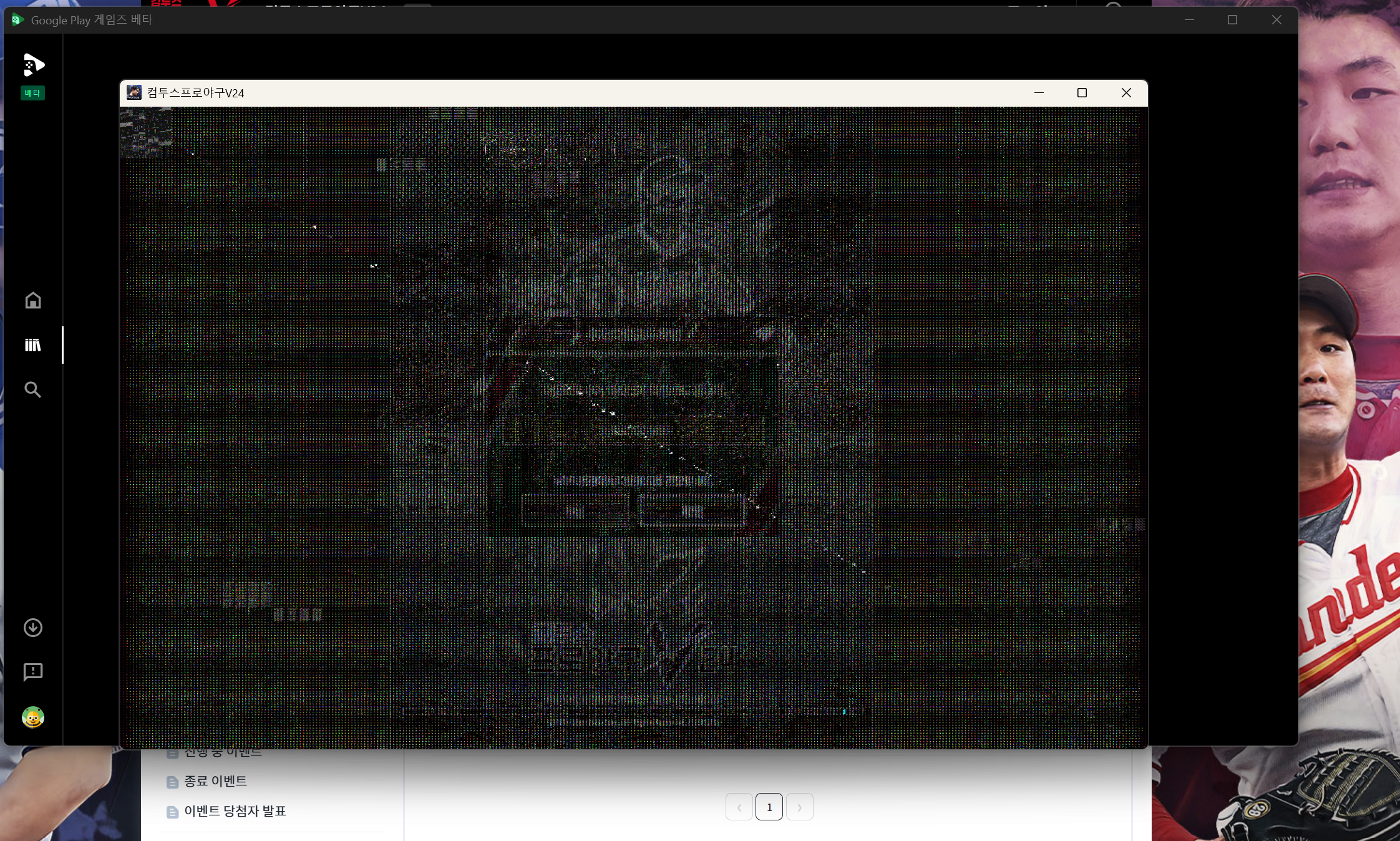
Task: Open the Send feedback icon in the sidebar
Action: [33, 672]
